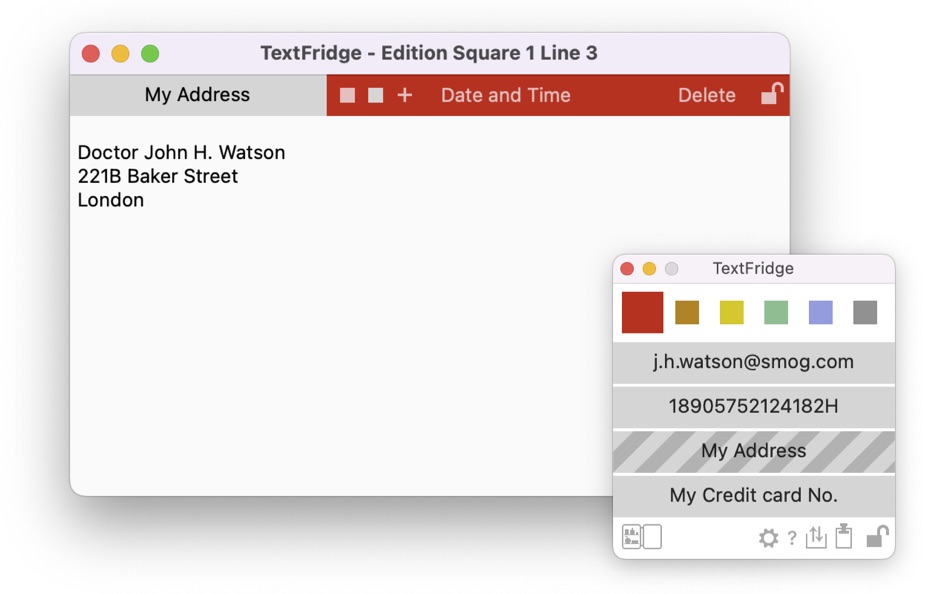Insert Date and Time
Image resolution: width=950 pixels, height=594 pixels.
[506, 95]
